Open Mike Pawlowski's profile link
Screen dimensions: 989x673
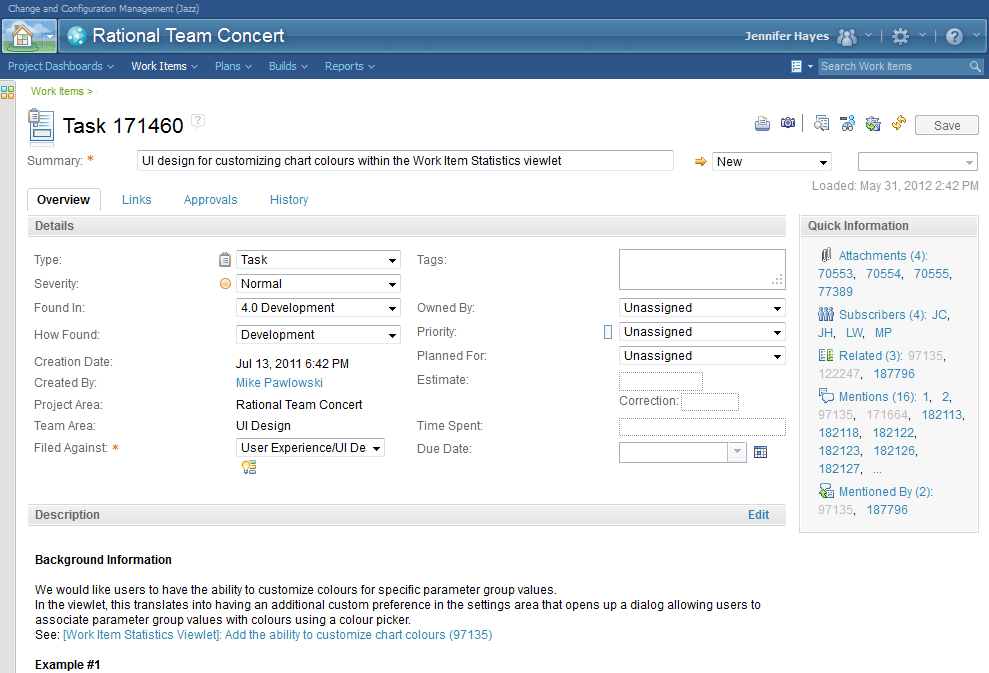279,383
